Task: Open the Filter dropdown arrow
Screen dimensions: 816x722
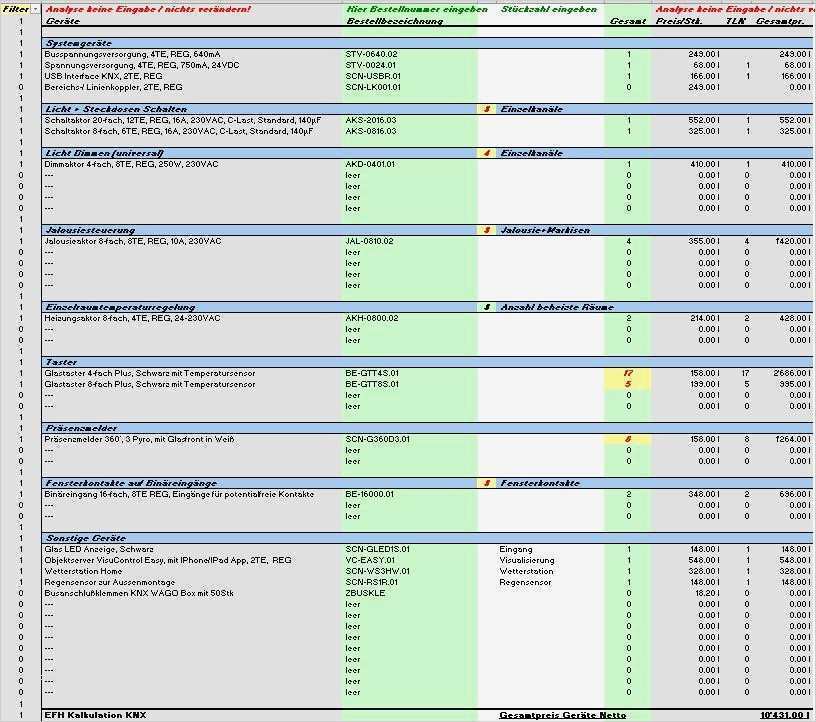Action: [x=35, y=9]
